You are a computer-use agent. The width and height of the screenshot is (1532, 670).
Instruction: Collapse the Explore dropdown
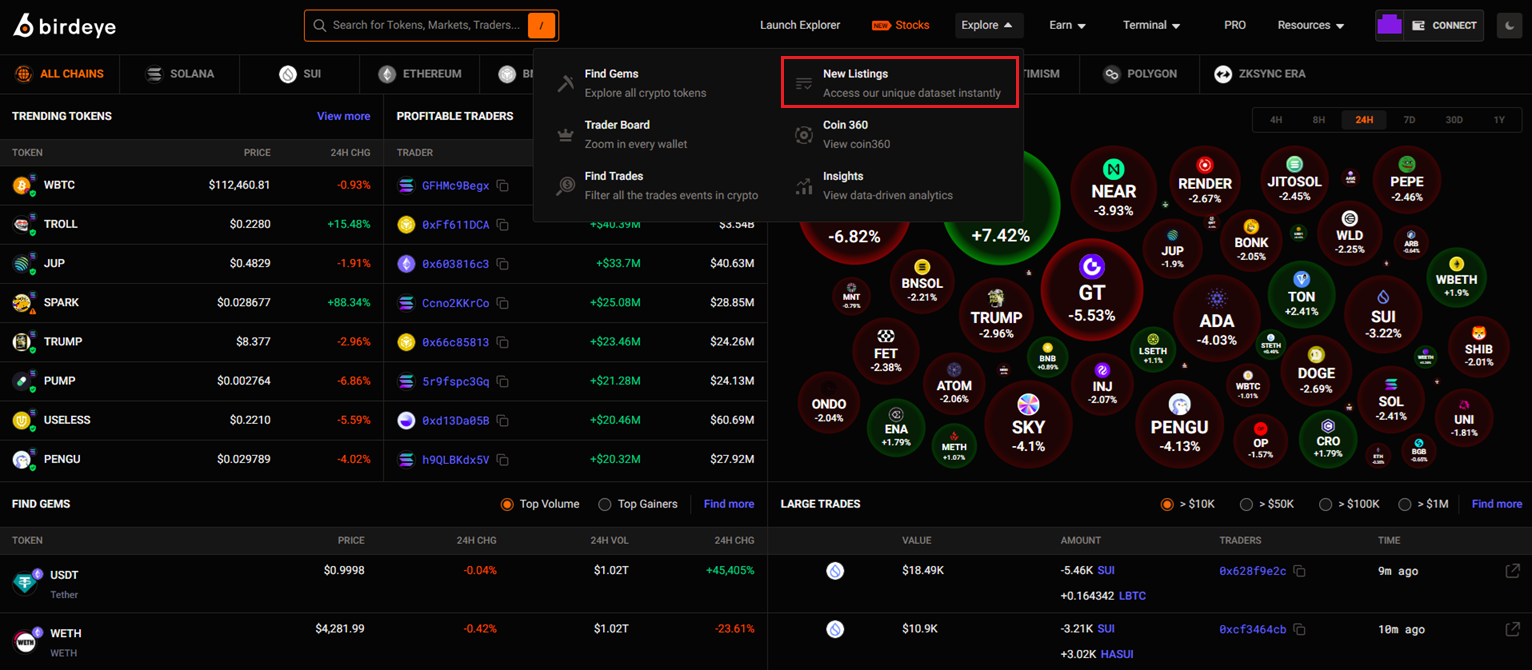point(987,25)
